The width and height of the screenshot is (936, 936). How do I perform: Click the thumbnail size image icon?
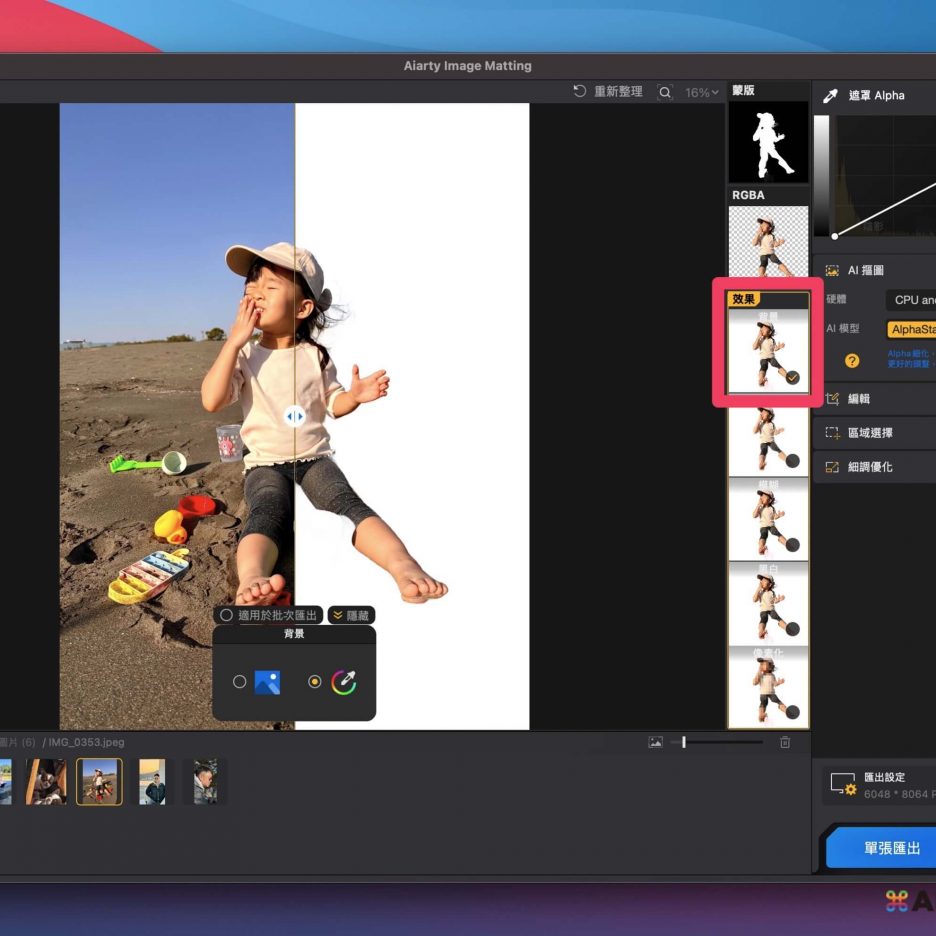(x=655, y=742)
